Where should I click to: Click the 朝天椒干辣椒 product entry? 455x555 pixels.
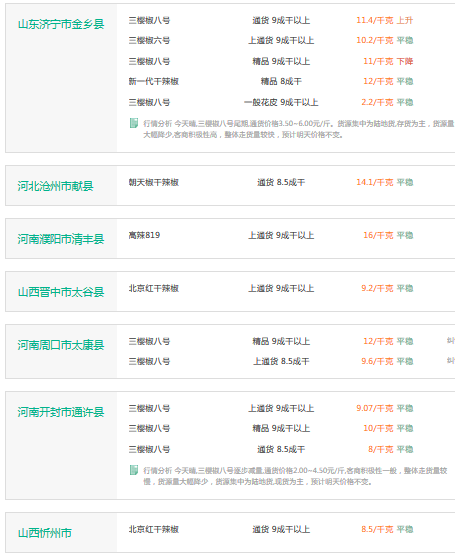(154, 182)
